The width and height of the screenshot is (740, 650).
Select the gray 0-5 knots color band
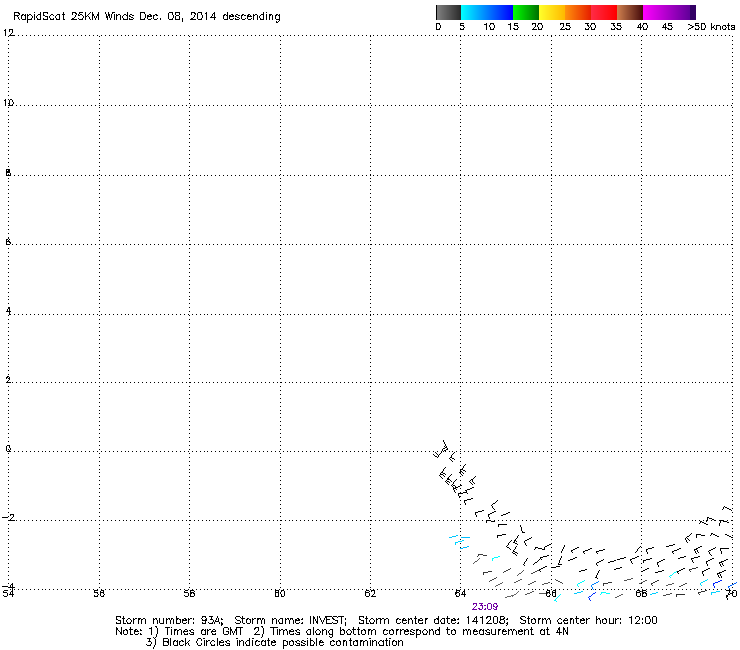point(448,12)
